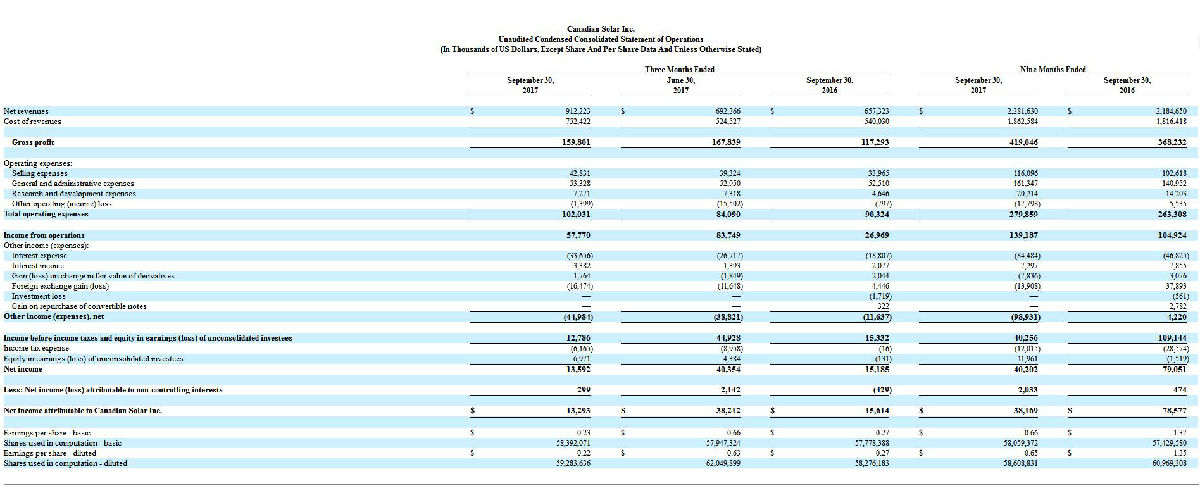
Task: Click the 'Income tax expense' row label
Action: click(37, 349)
